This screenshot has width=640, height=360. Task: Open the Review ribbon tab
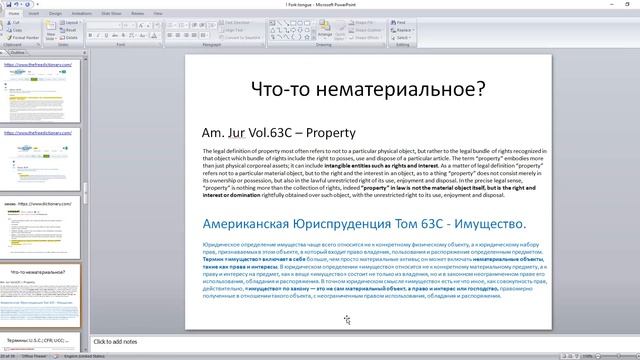coord(137,13)
